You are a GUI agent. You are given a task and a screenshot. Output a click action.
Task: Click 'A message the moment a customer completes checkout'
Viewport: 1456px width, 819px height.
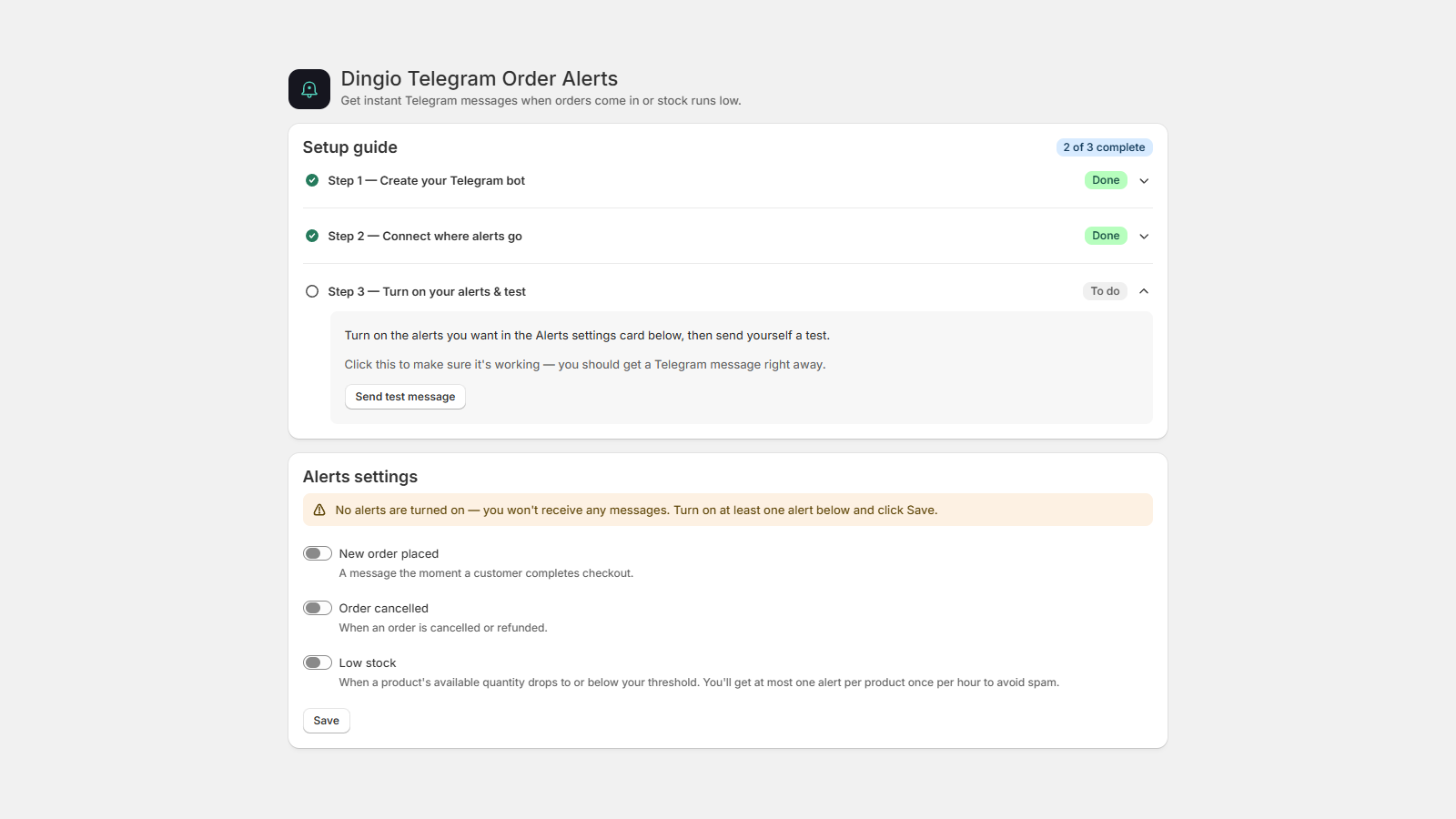486,573
